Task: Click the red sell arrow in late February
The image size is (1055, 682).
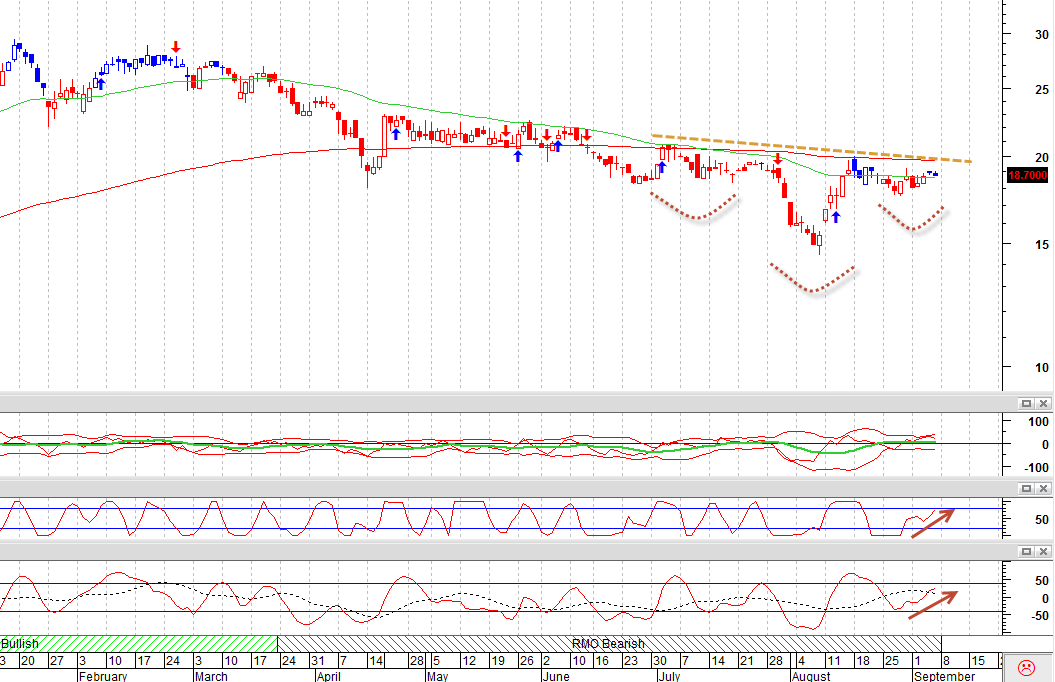Action: (176, 46)
